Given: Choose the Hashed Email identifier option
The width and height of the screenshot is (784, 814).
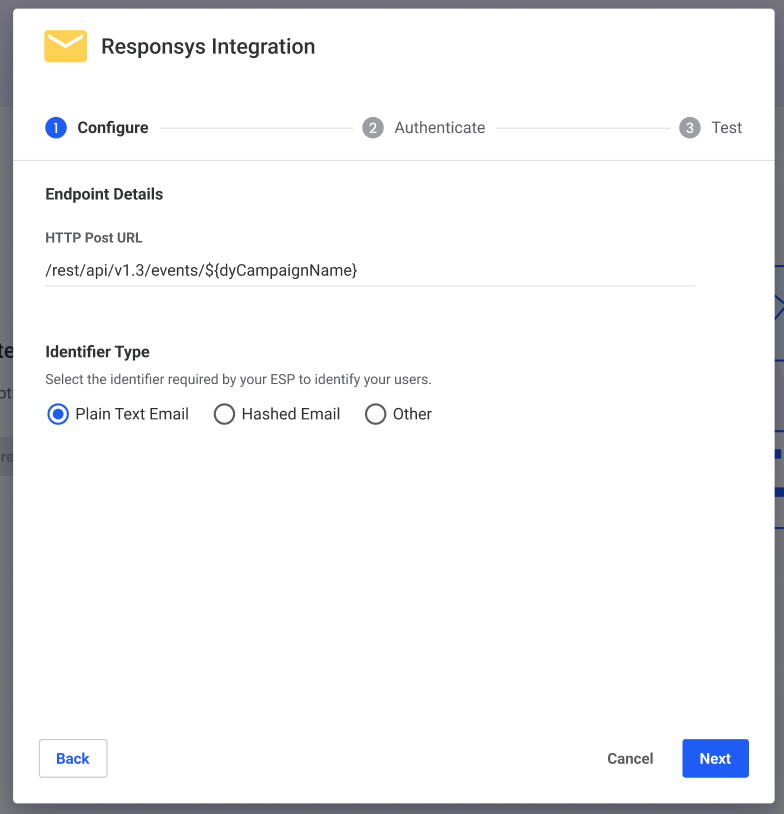Looking at the screenshot, I should pos(224,414).
